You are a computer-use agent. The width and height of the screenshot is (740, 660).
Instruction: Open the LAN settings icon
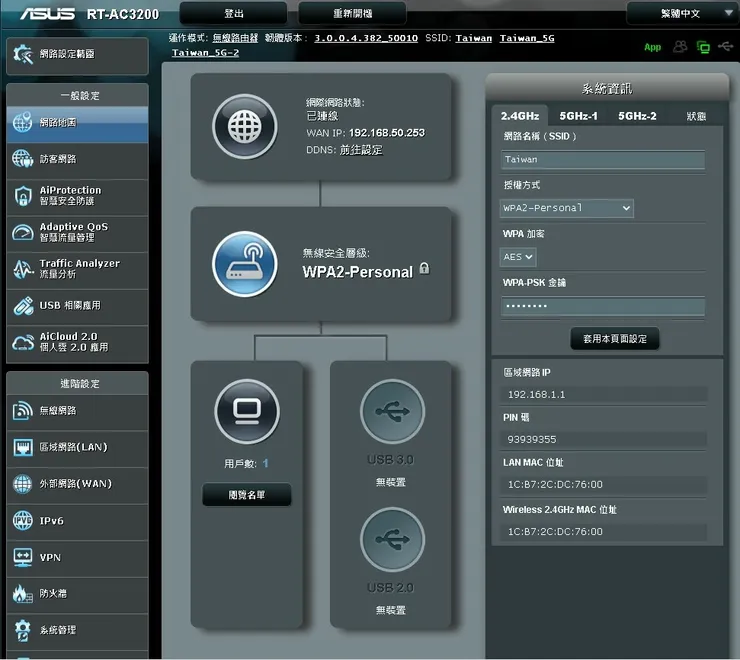click(23, 447)
